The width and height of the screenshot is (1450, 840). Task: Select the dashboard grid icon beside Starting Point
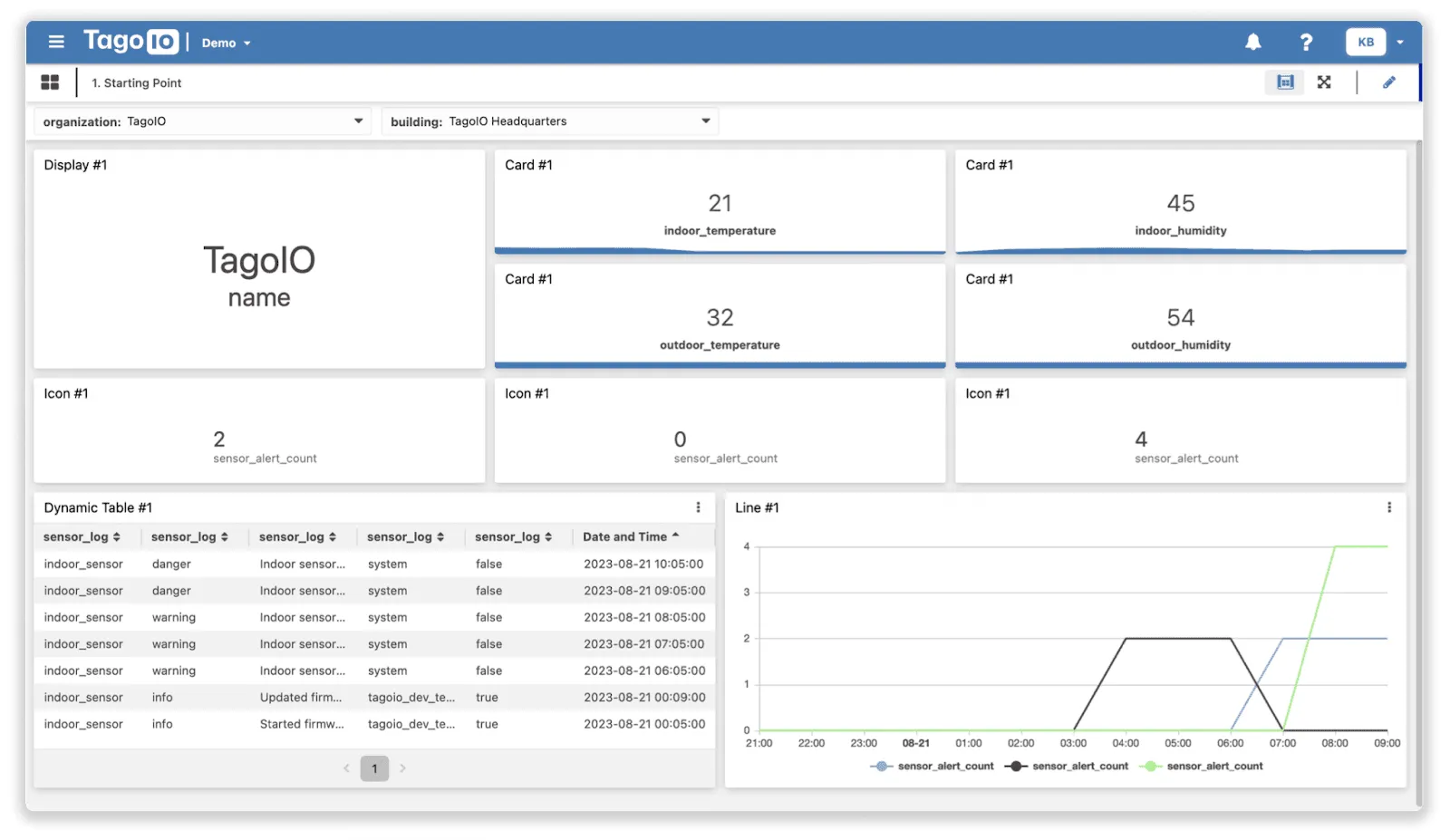[x=50, y=82]
